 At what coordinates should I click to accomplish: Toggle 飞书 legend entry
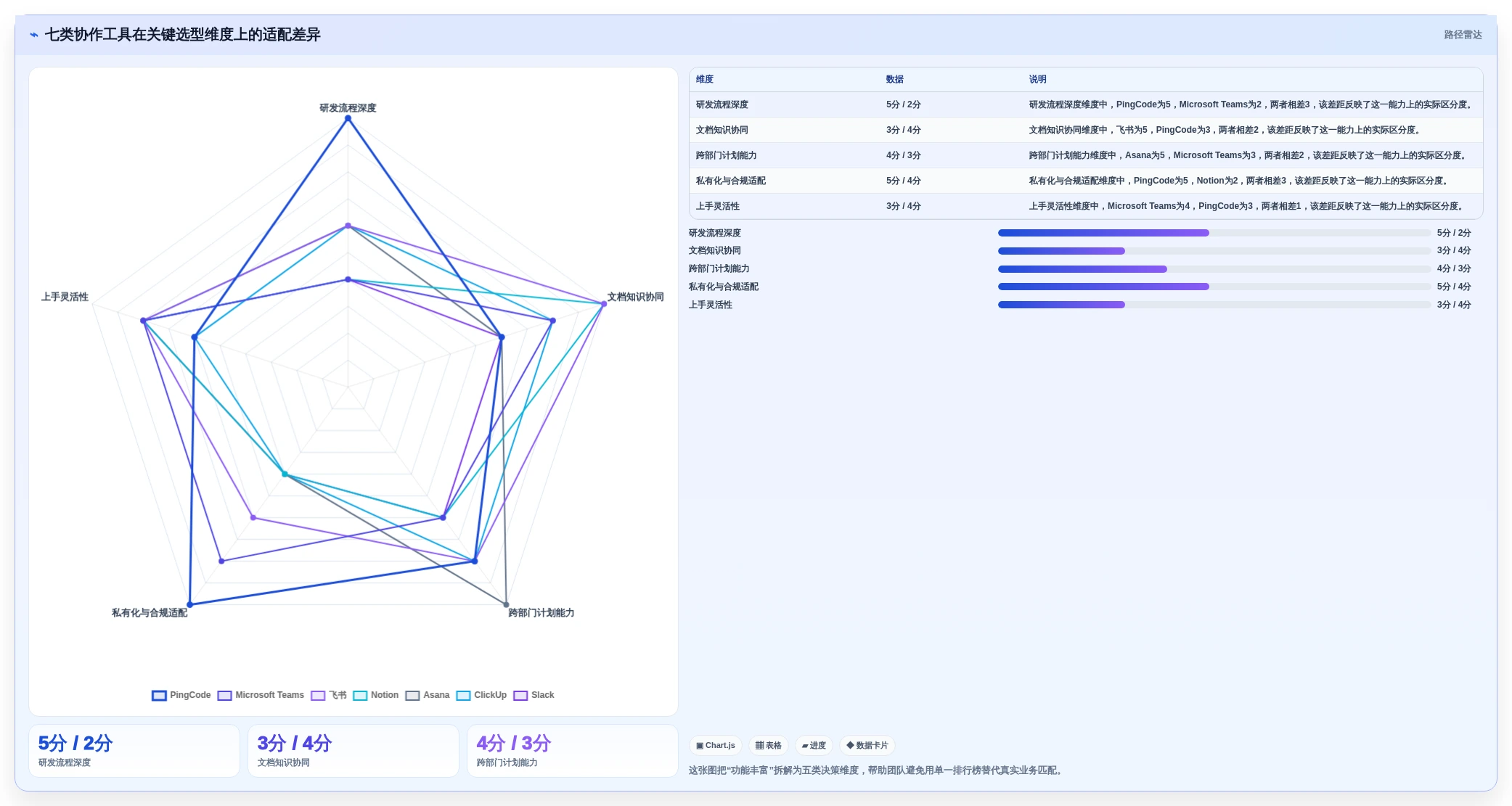pyautogui.click(x=329, y=695)
